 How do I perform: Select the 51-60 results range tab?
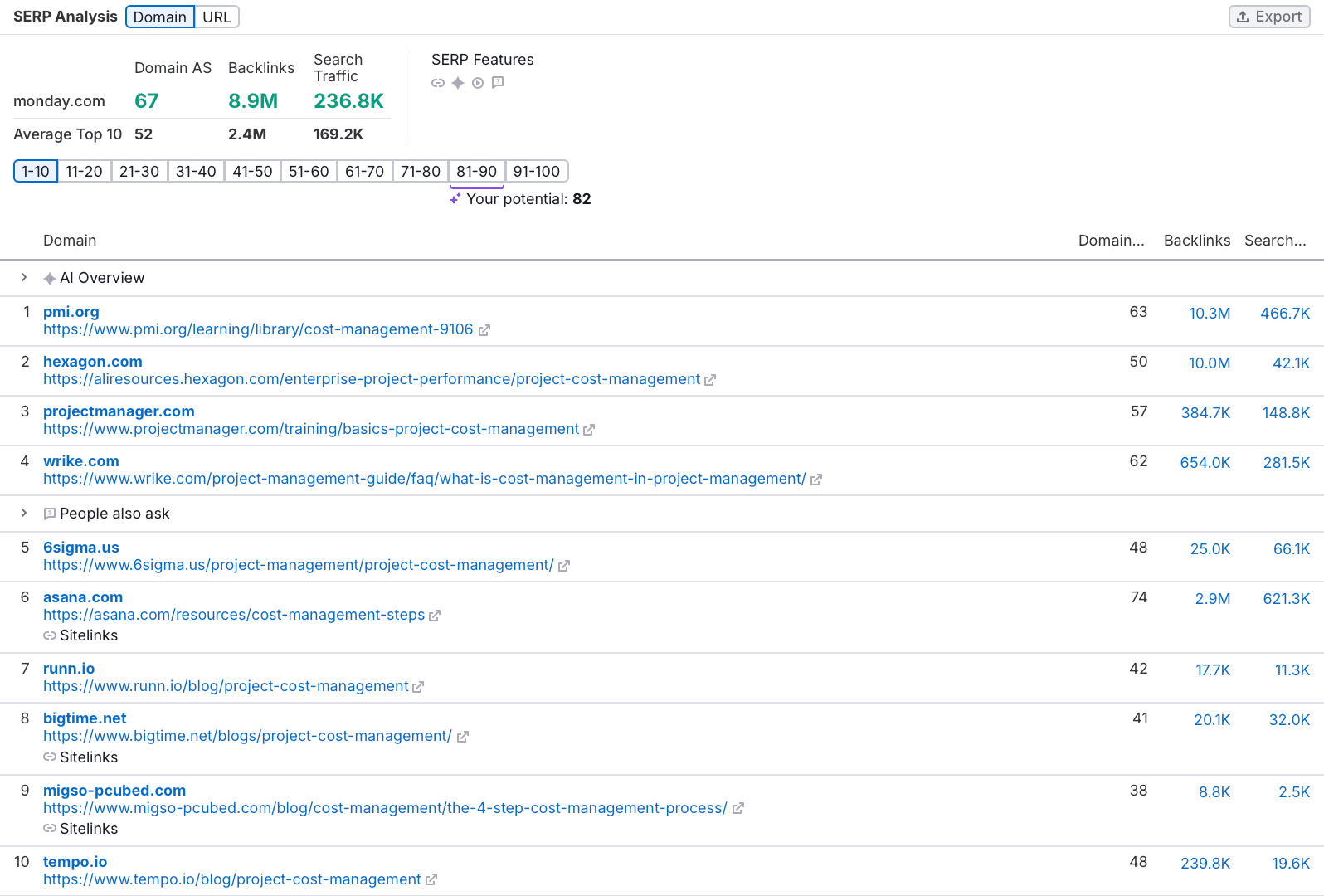(x=309, y=171)
